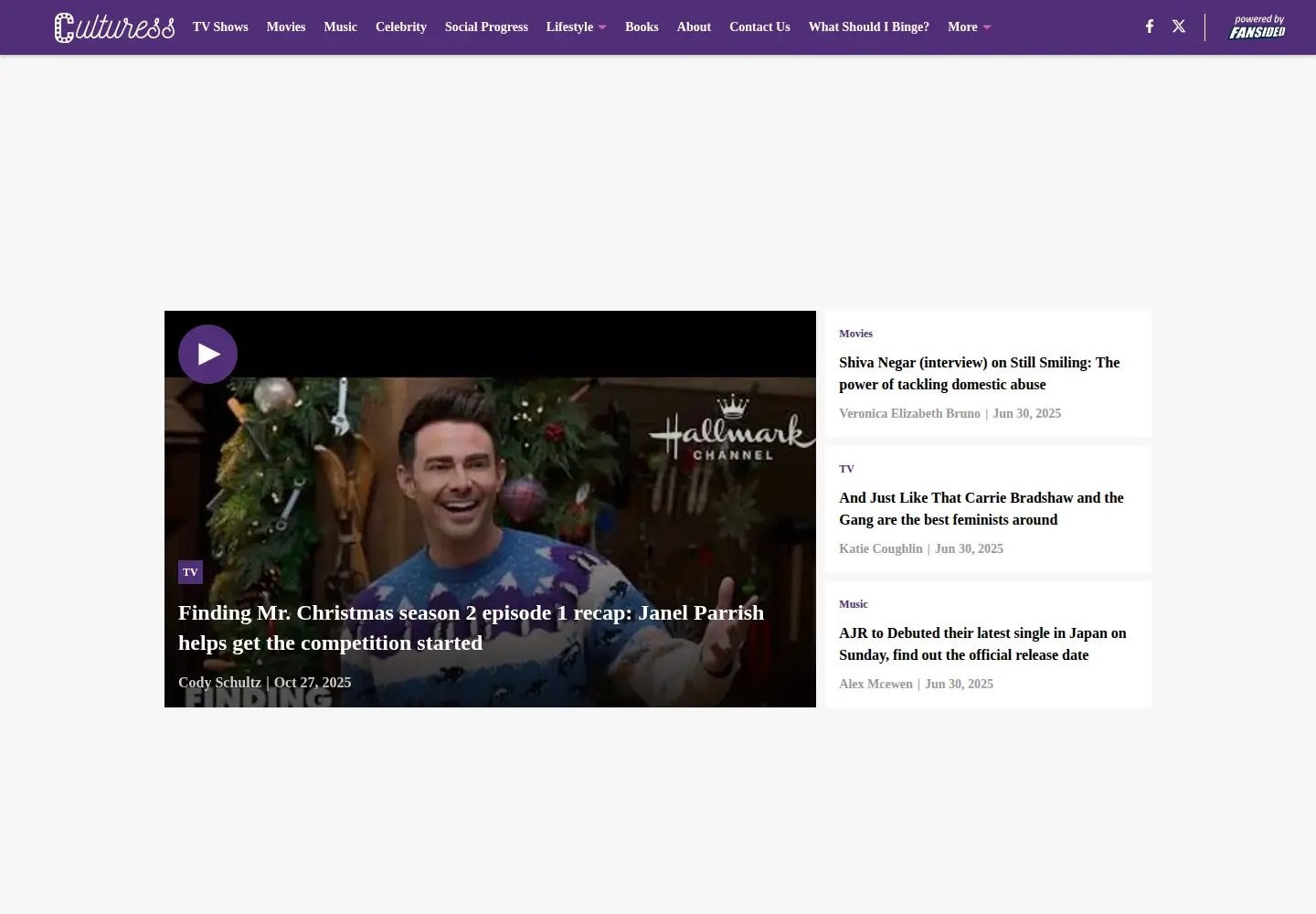
Task: View Alex Mcewen's author page
Action: [876, 685]
